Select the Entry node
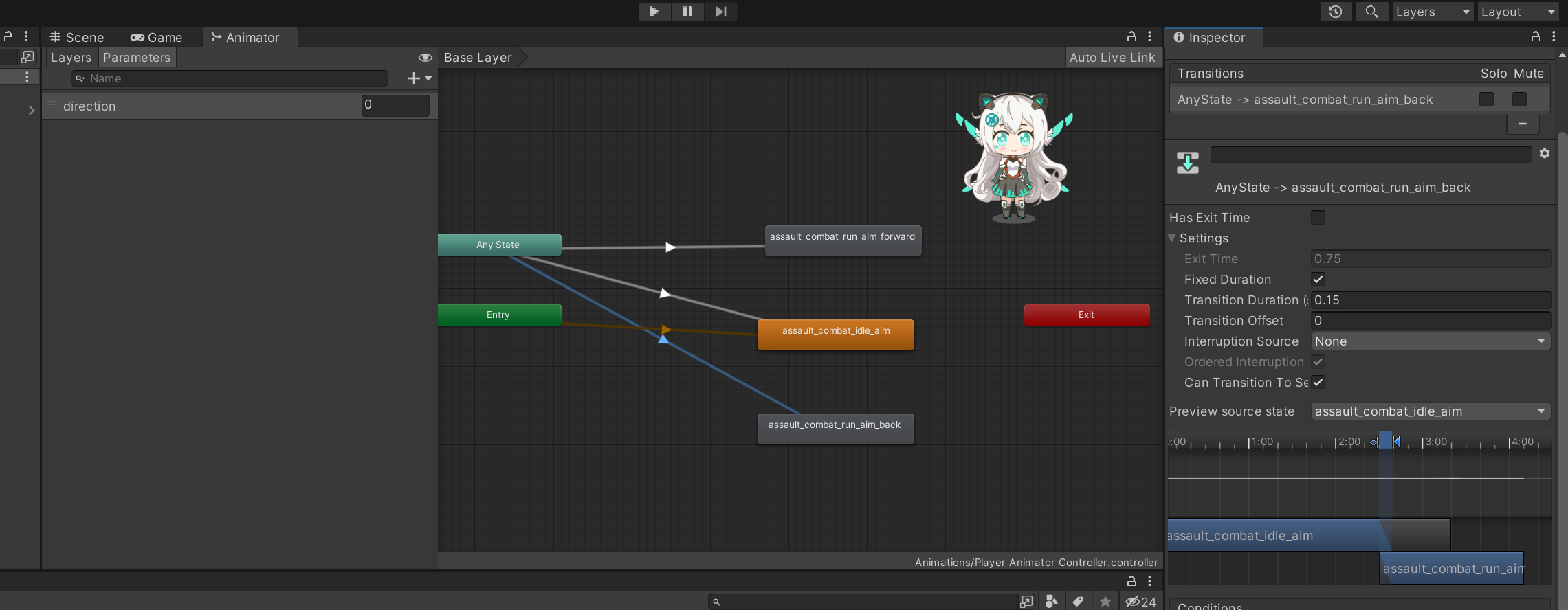The width and height of the screenshot is (1568, 610). click(499, 315)
